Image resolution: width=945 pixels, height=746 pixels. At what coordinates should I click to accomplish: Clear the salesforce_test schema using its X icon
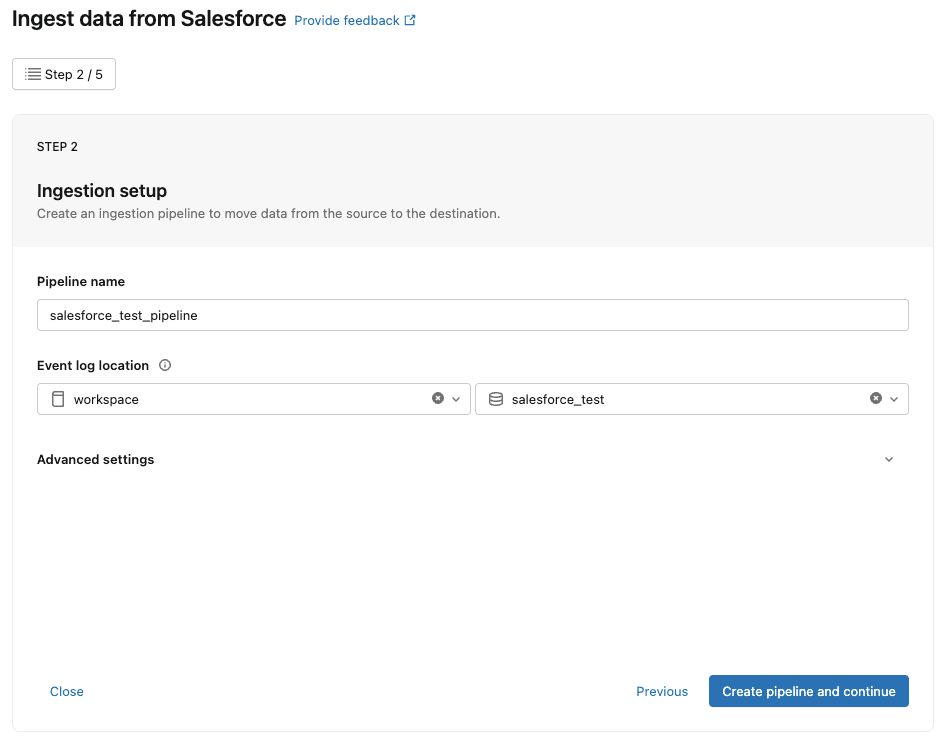877,398
